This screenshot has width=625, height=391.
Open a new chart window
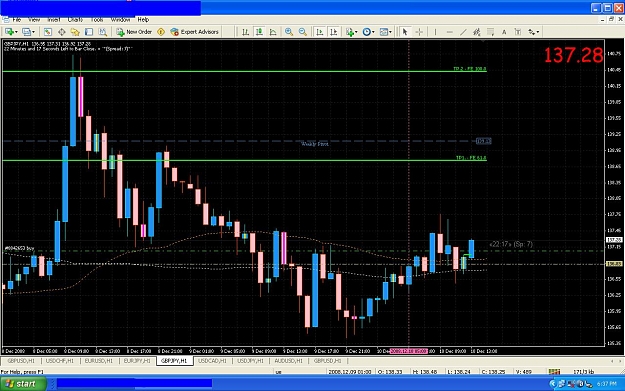[x=8, y=31]
